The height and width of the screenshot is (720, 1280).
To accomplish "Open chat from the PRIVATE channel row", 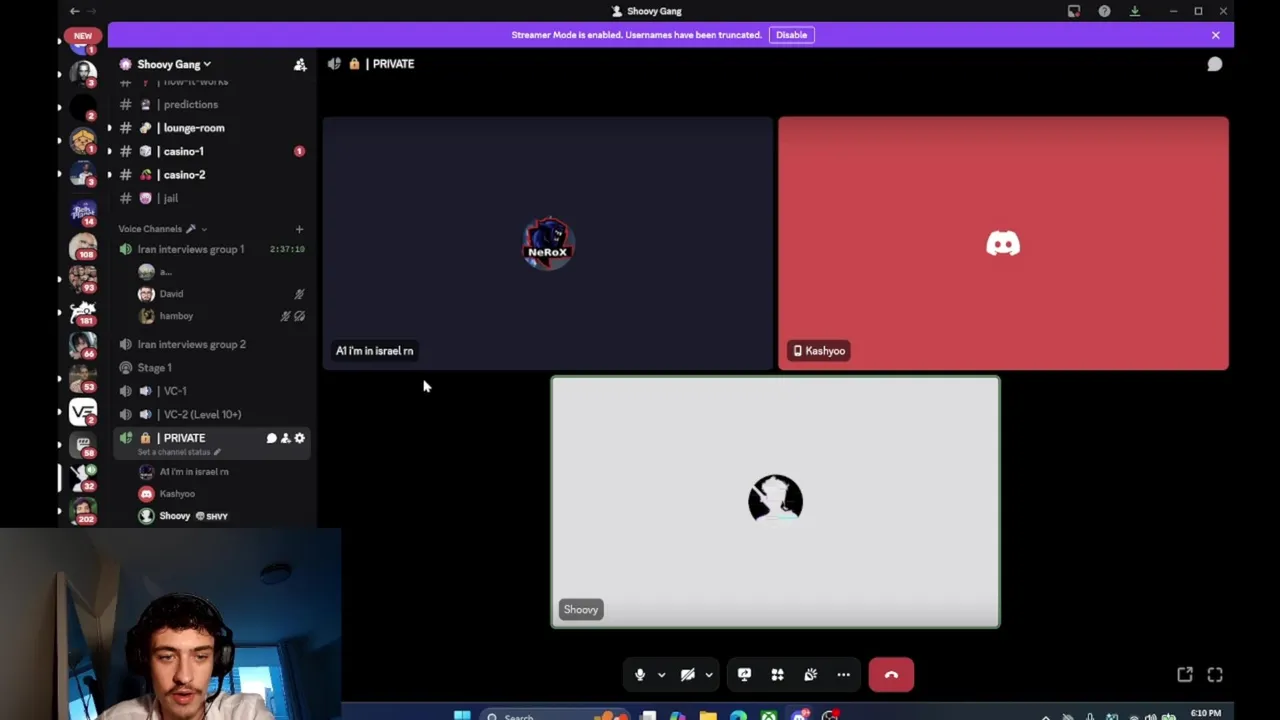I will (x=271, y=438).
